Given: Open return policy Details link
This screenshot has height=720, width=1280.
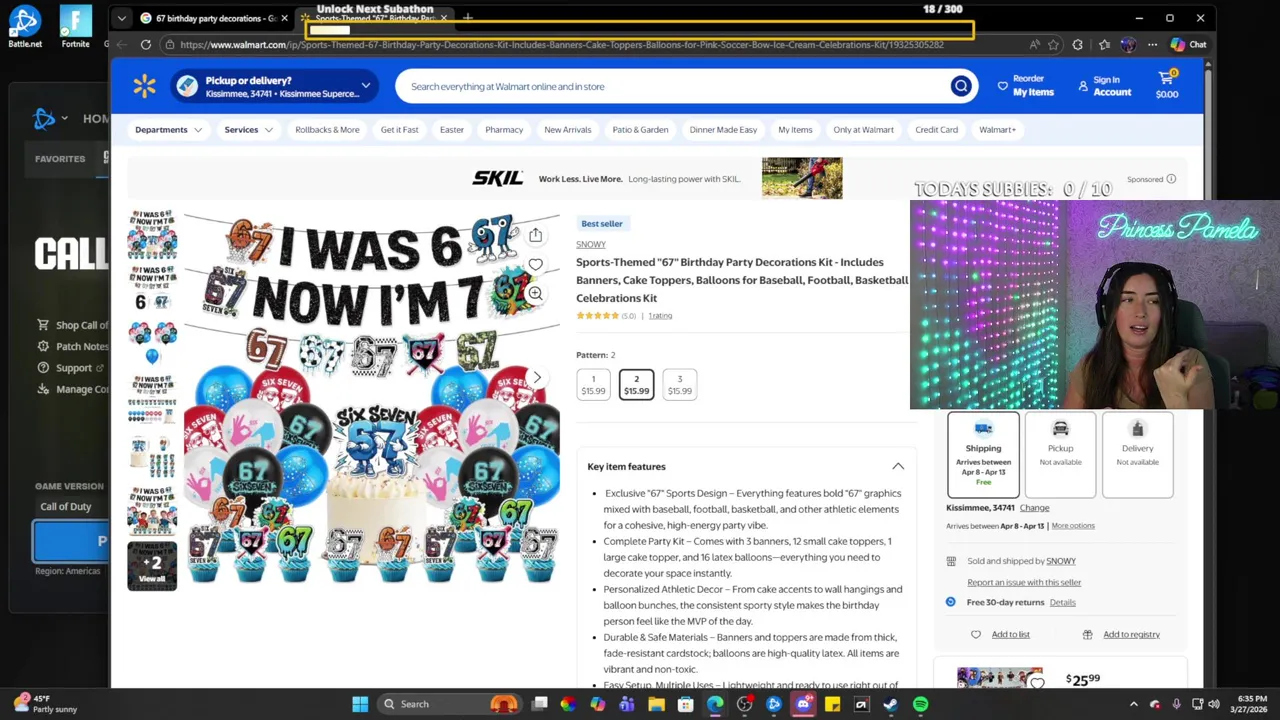Looking at the screenshot, I should [x=1062, y=602].
